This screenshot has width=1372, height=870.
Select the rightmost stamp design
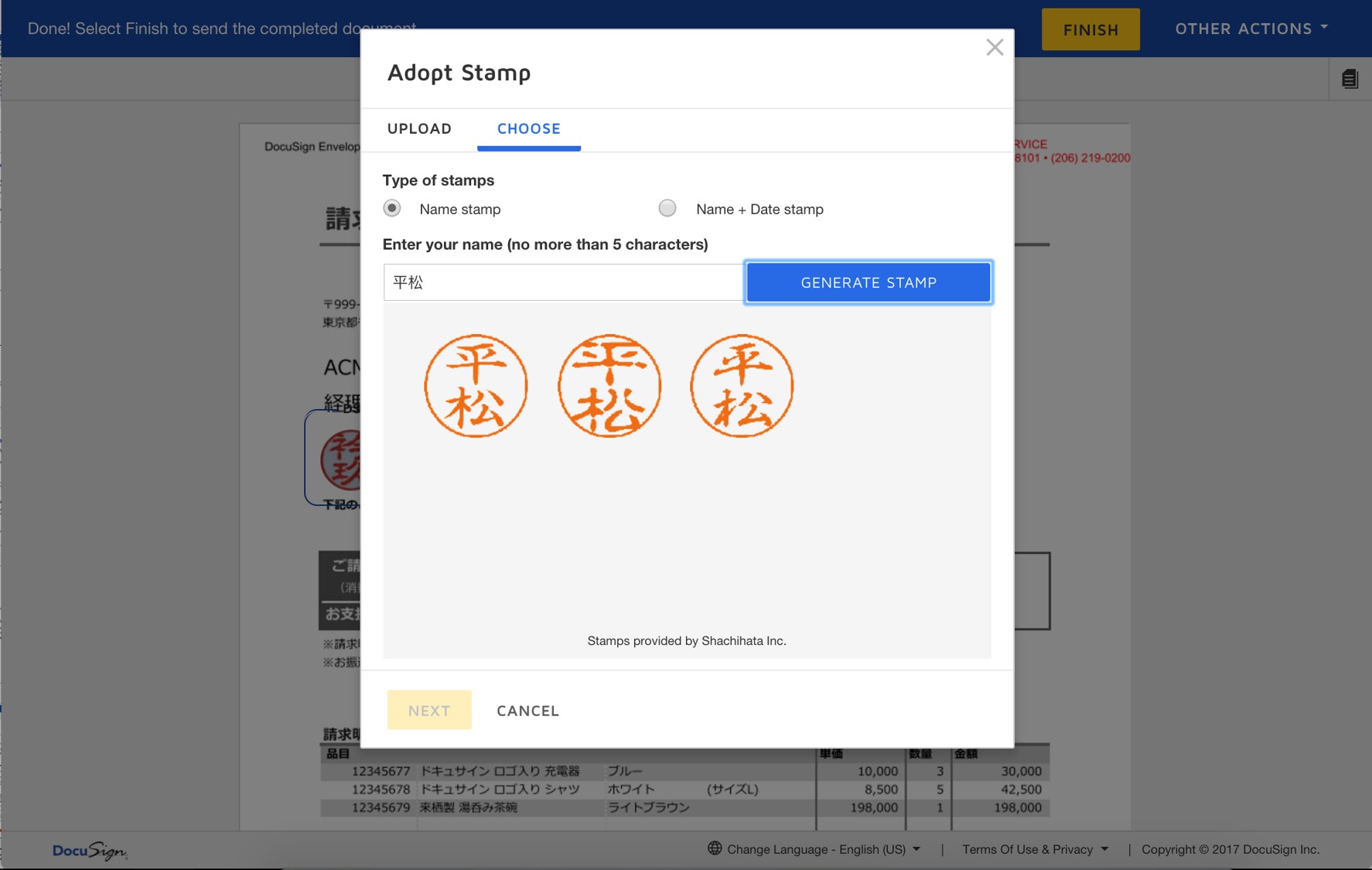[x=742, y=386]
